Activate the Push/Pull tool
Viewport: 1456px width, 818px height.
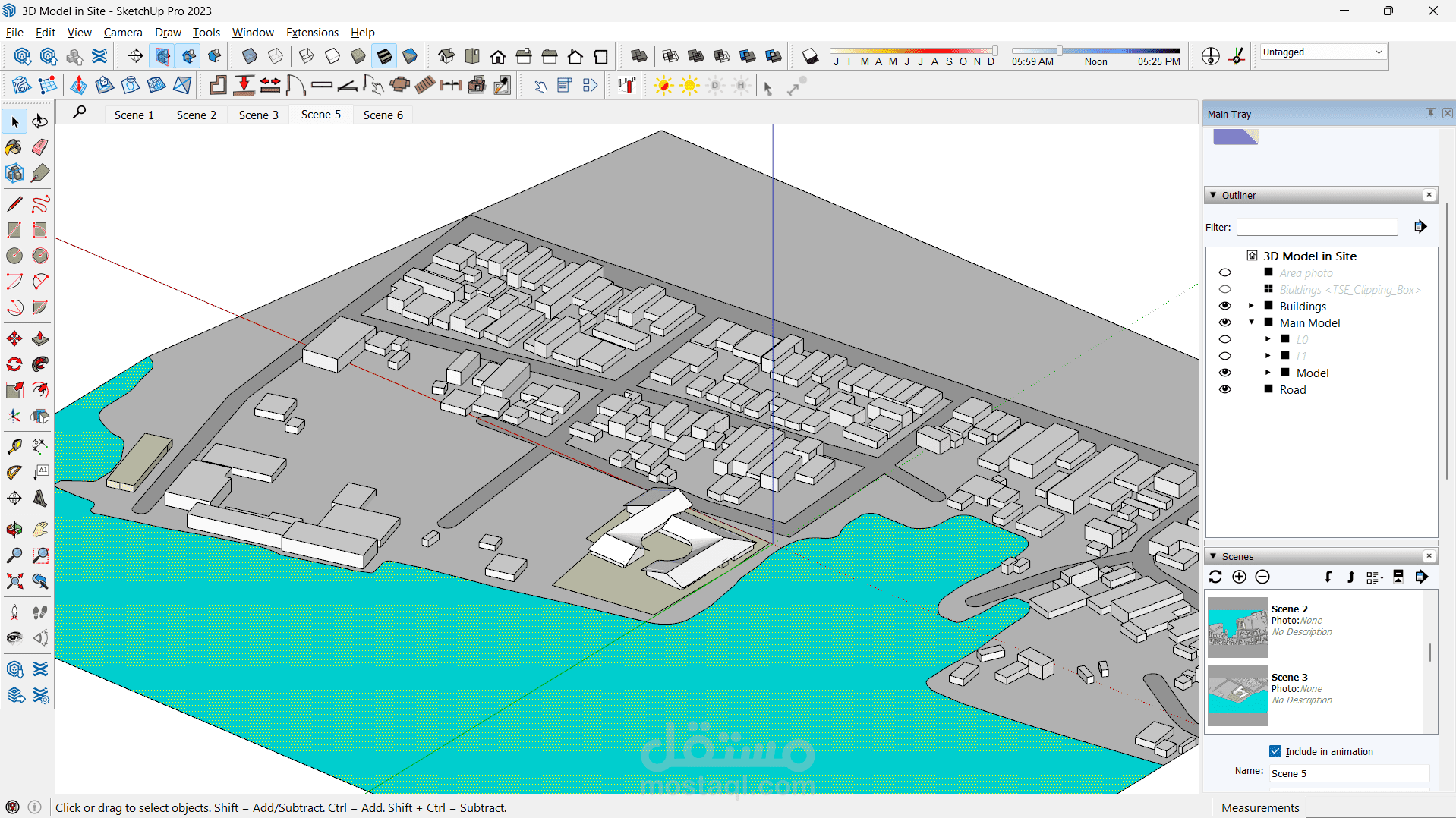(x=40, y=338)
